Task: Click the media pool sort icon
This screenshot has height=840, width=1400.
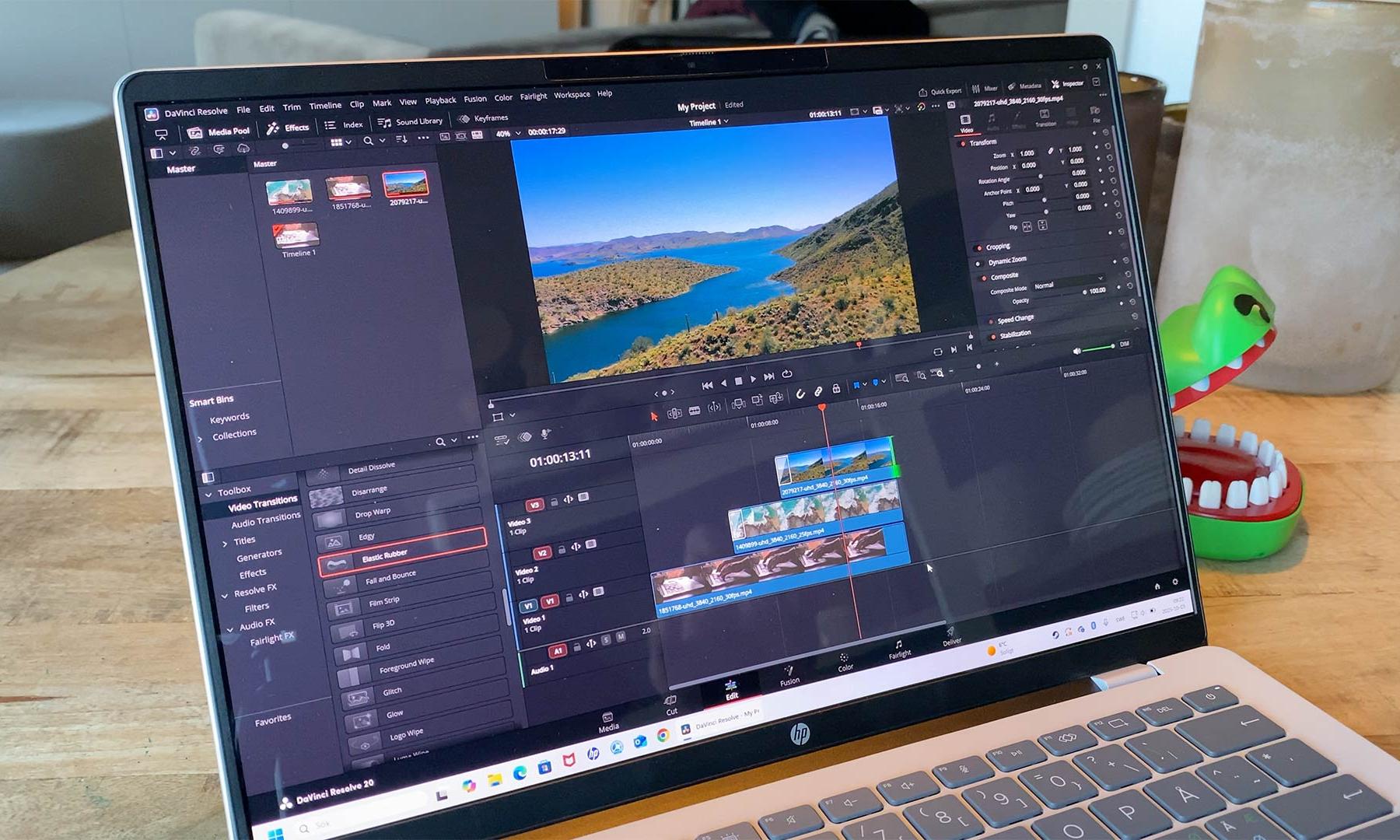Action: (x=401, y=139)
